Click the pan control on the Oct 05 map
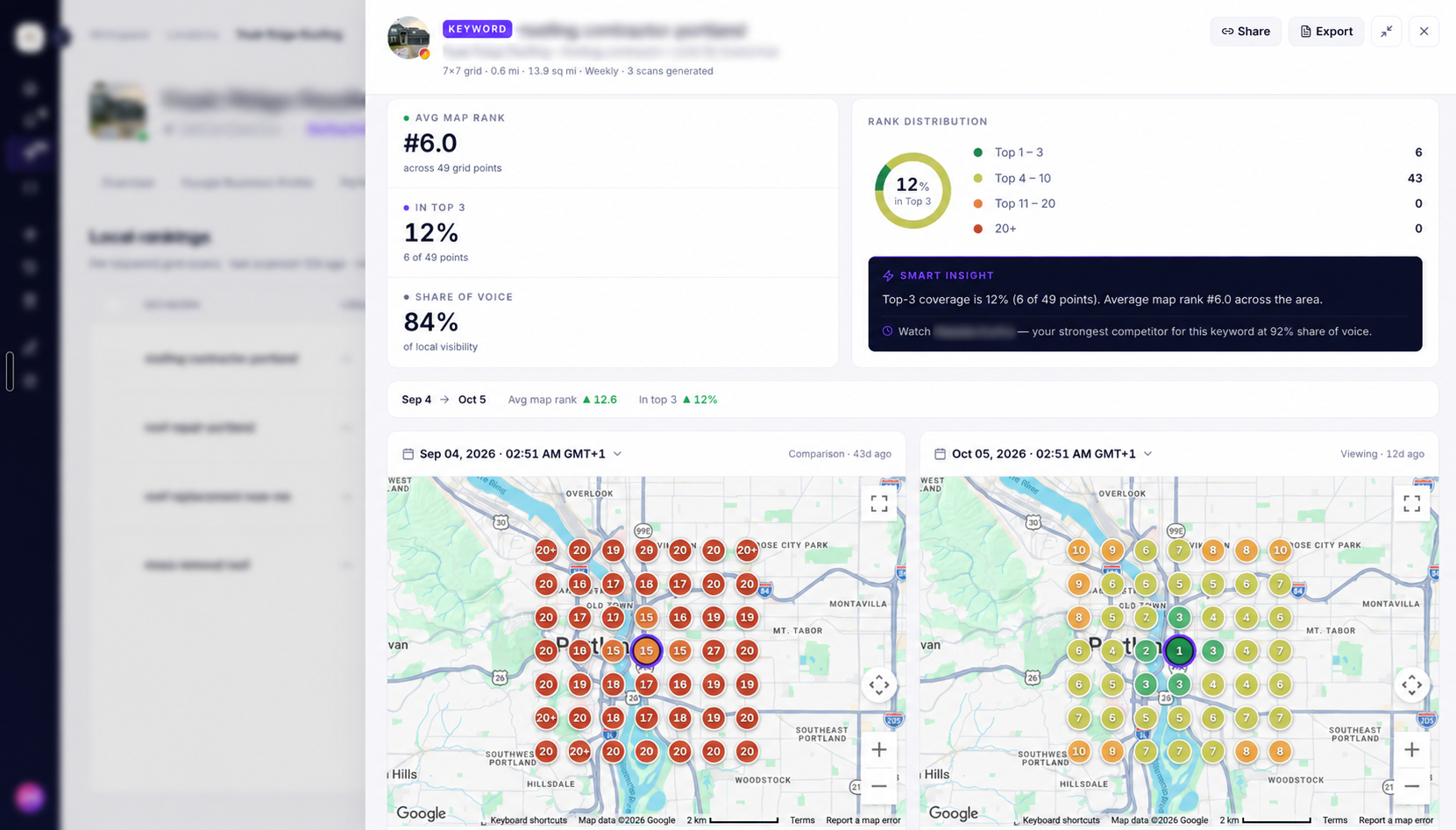Viewport: 1456px width, 830px height. [x=1412, y=685]
